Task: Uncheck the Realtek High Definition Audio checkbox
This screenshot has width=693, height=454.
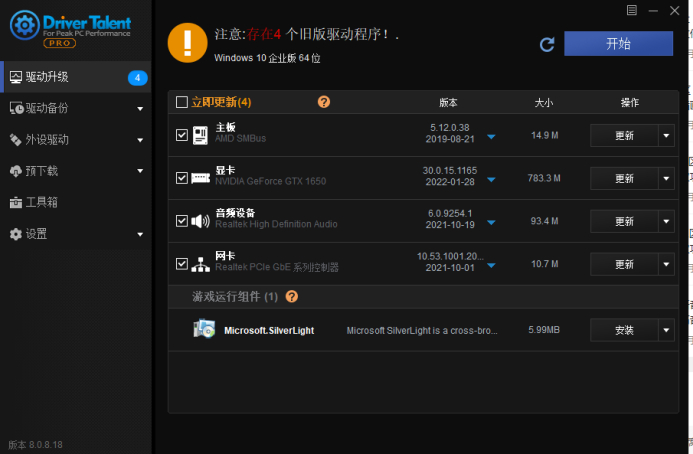Action: [x=182, y=221]
